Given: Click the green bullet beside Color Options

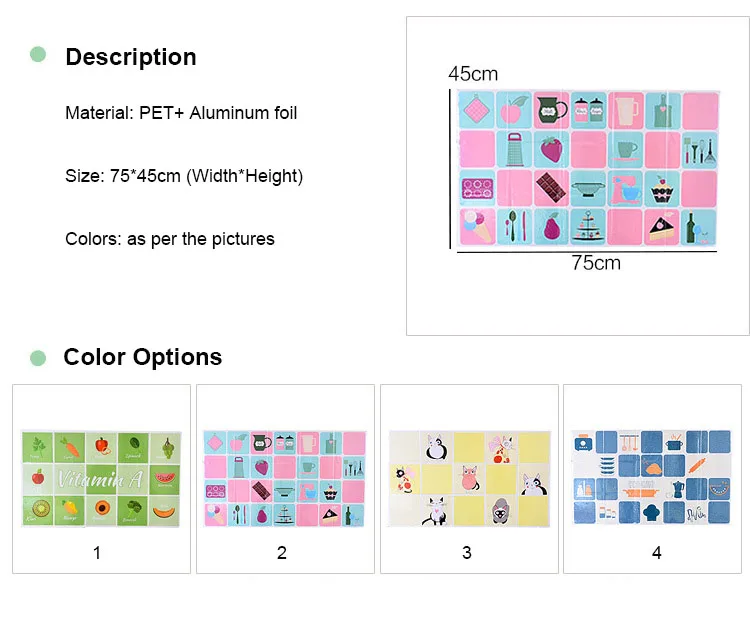Looking at the screenshot, I should click(x=38, y=358).
